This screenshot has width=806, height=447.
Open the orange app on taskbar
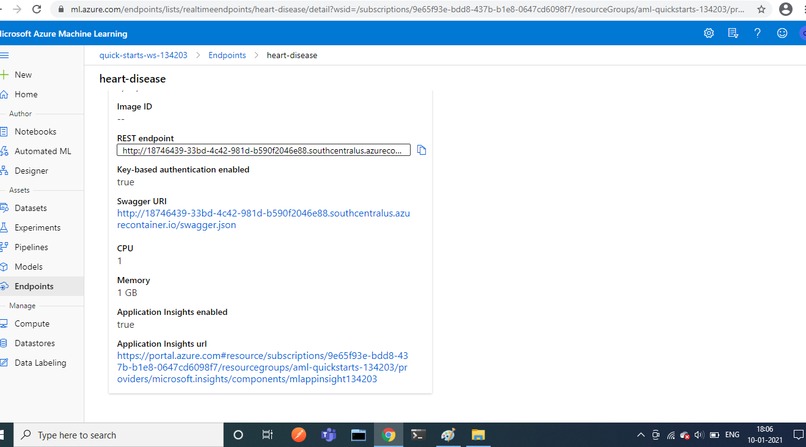(x=299, y=435)
